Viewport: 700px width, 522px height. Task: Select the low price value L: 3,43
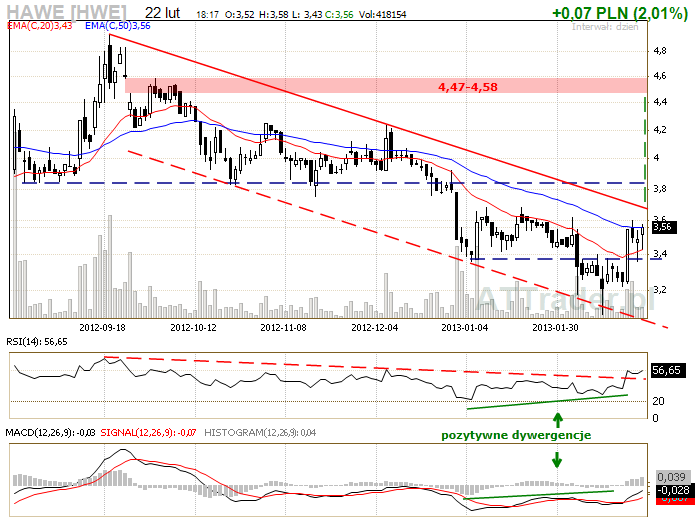click(x=307, y=15)
